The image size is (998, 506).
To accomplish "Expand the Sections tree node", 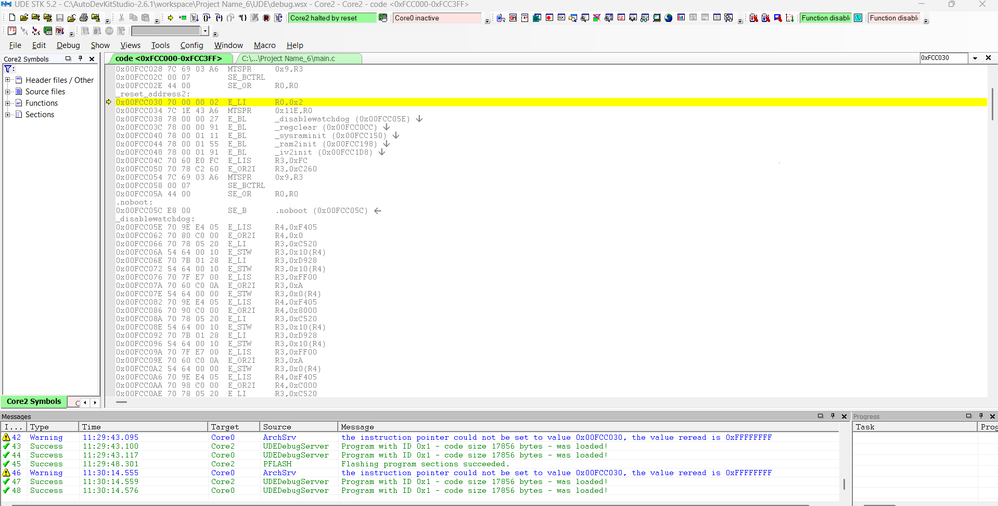I will tap(8, 115).
